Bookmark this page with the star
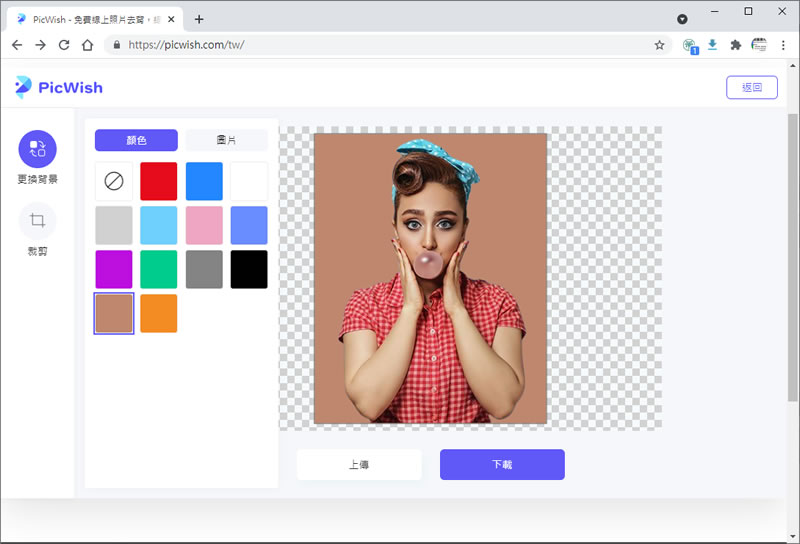Screen dimensions: 800x544 pos(659,45)
